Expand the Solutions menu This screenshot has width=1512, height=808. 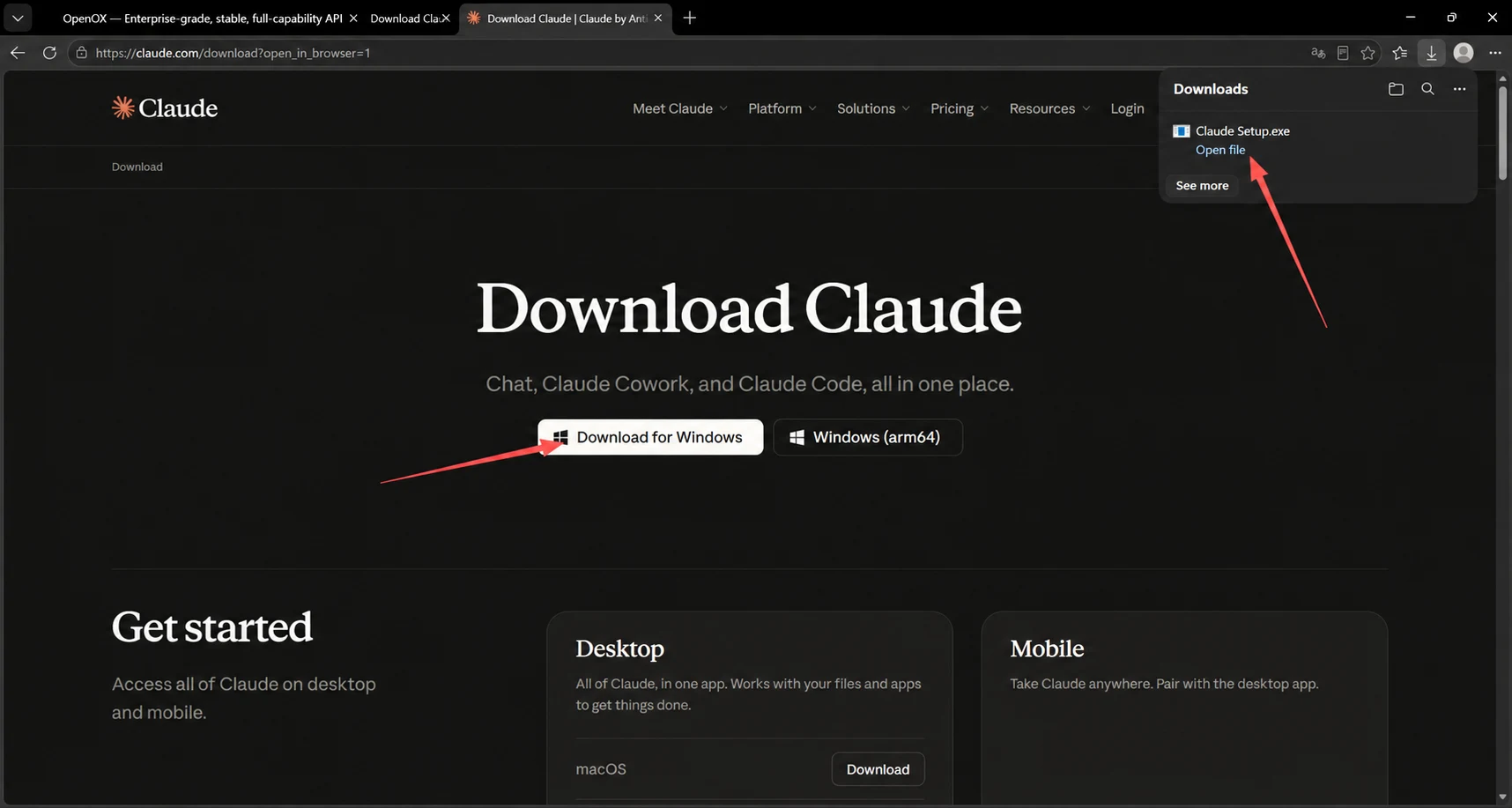[873, 108]
